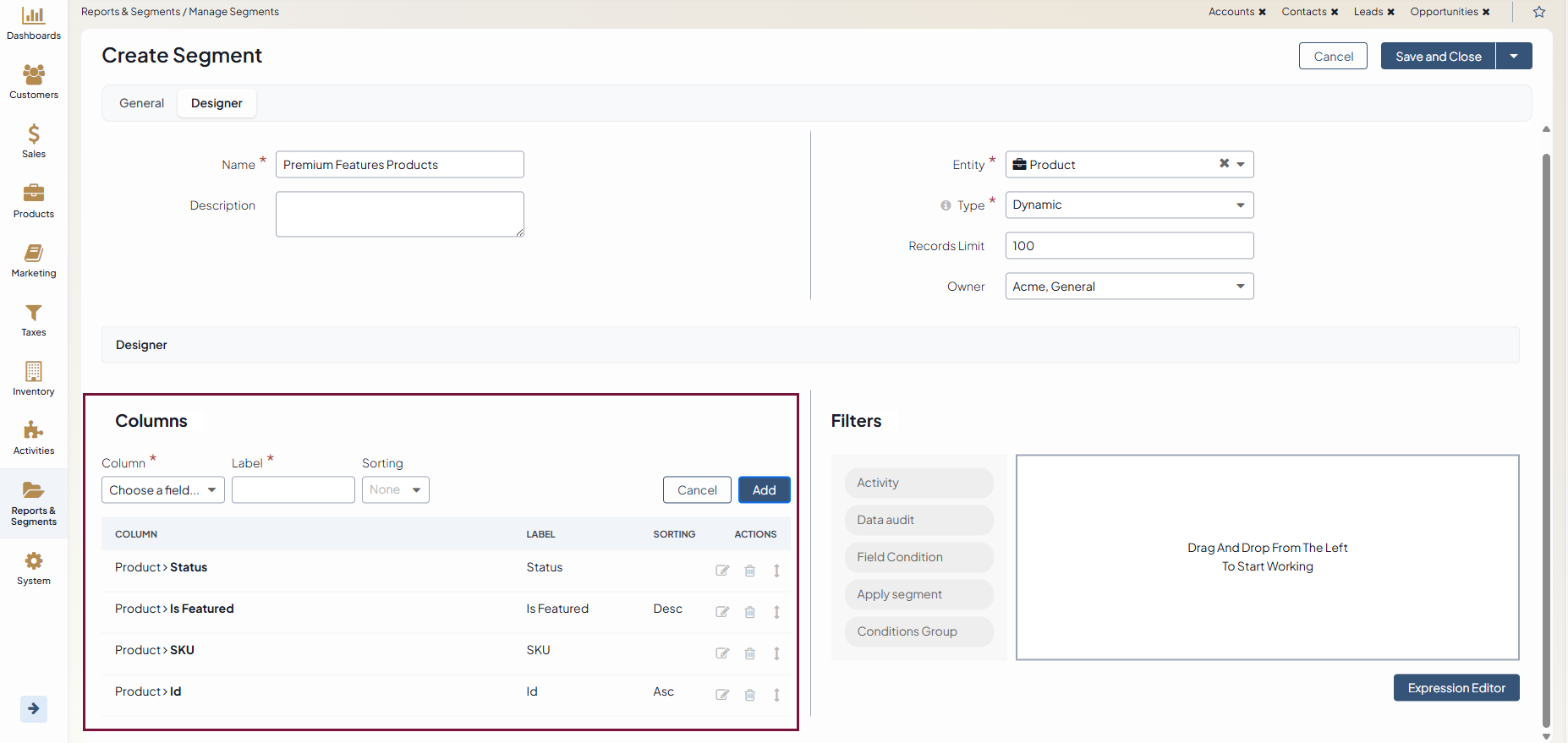Click the reorder handle on SKU row
Viewport: 1568px width, 743px height.
click(x=776, y=653)
